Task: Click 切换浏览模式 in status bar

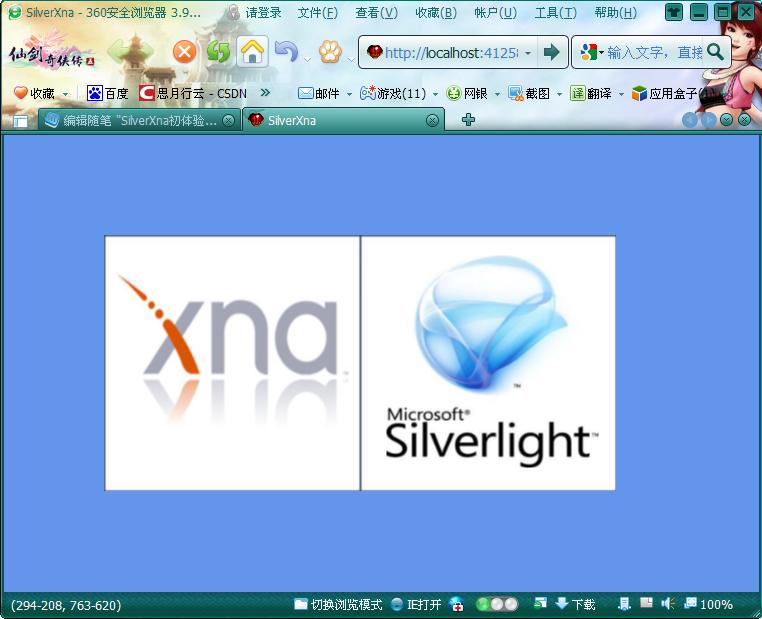Action: pyautogui.click(x=338, y=604)
